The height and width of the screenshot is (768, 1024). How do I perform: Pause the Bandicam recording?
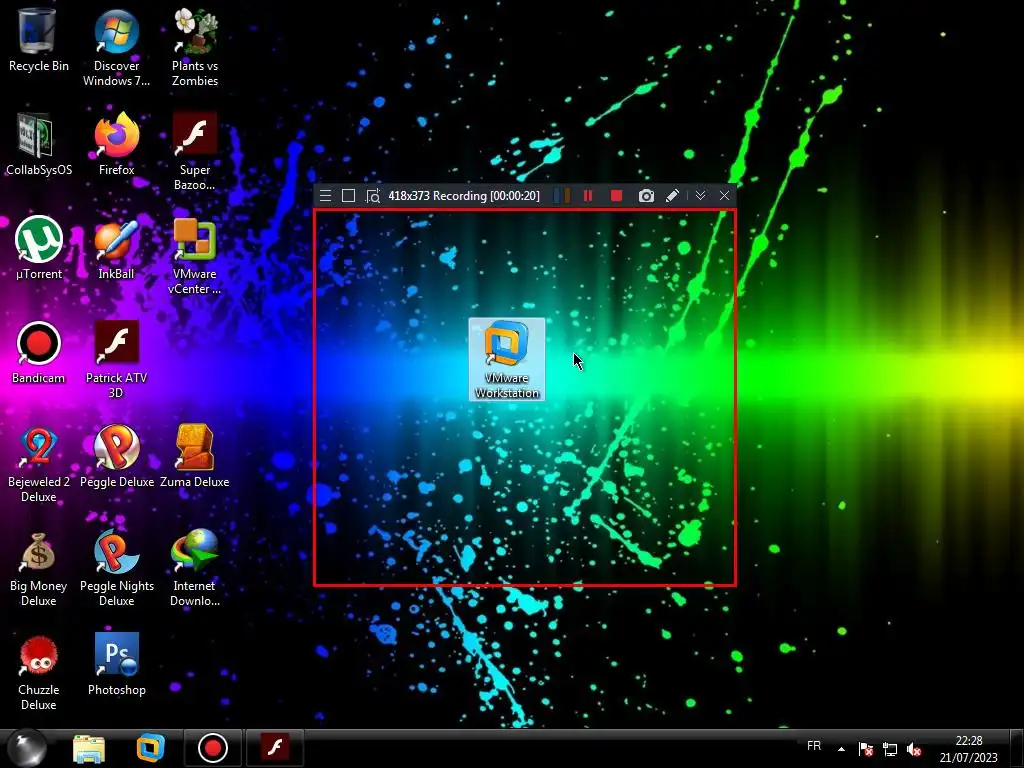click(588, 196)
